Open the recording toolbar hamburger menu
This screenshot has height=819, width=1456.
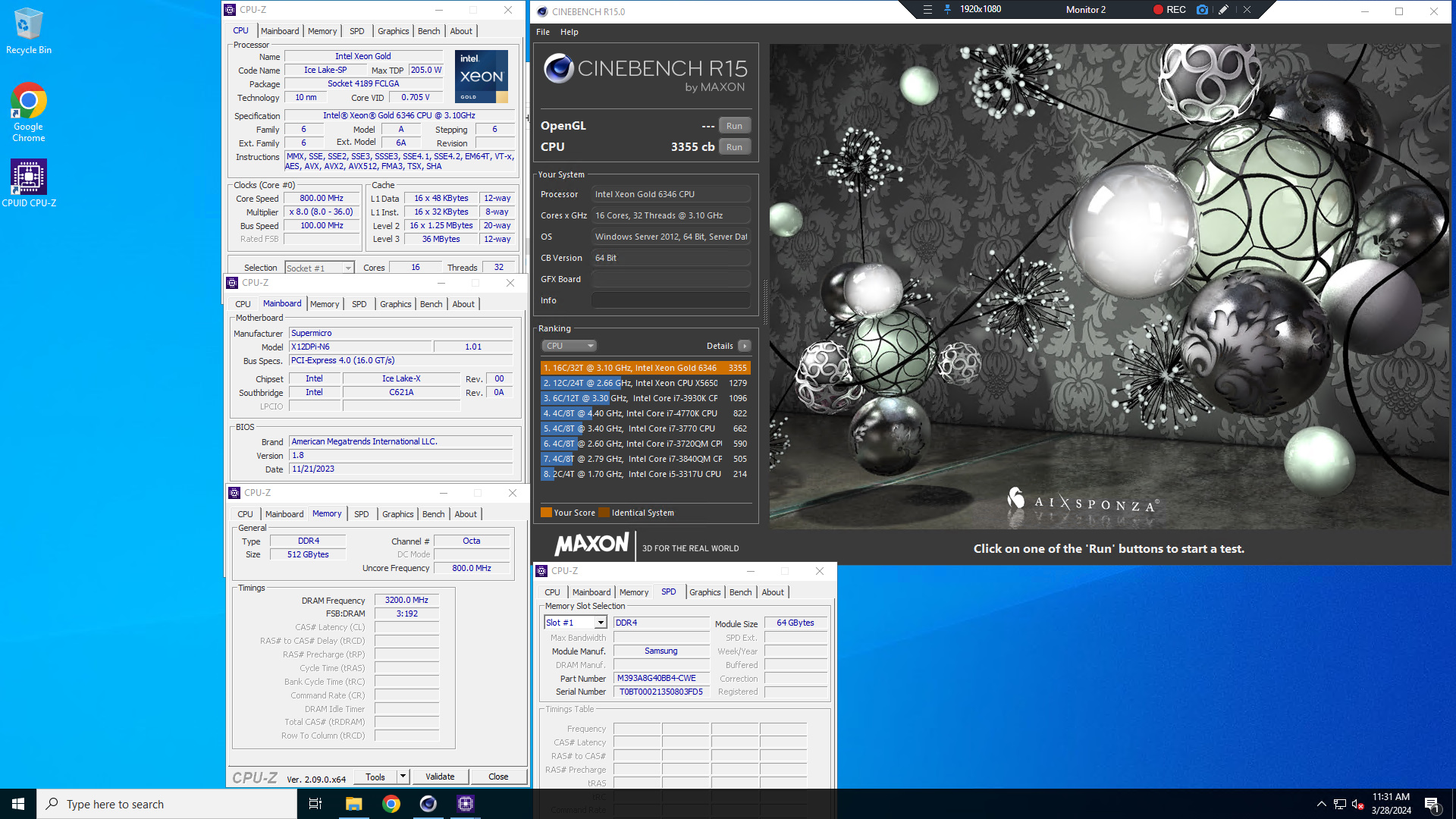(927, 10)
